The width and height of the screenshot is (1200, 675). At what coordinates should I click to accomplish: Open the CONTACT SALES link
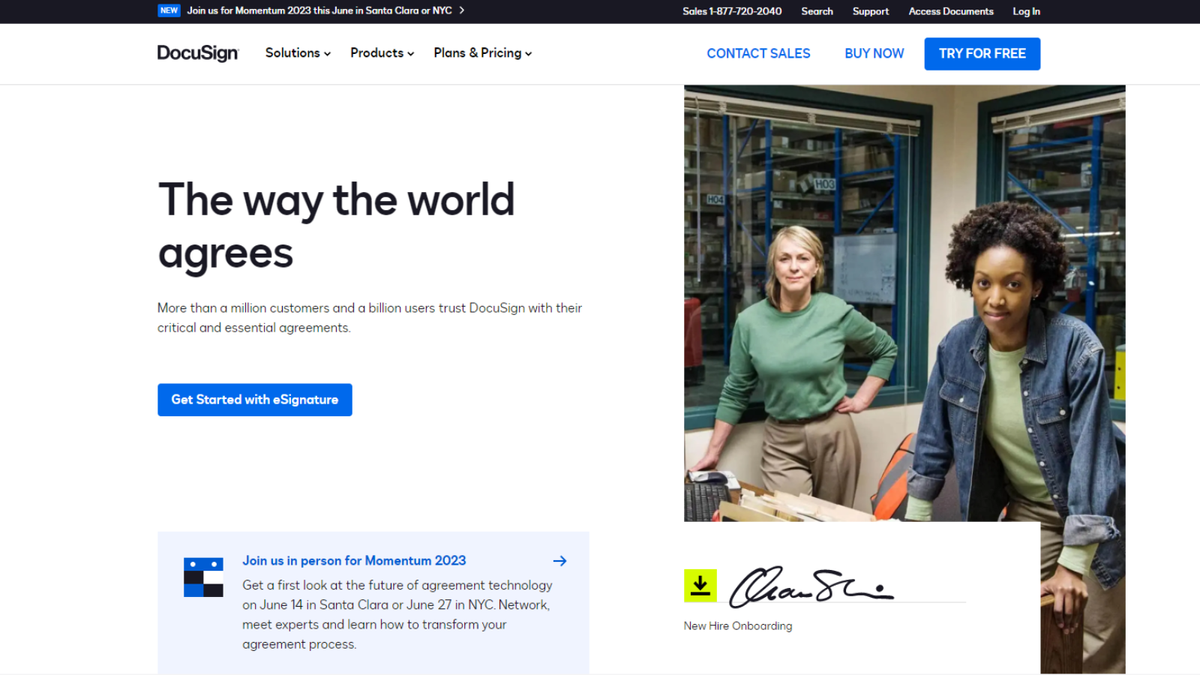point(758,53)
